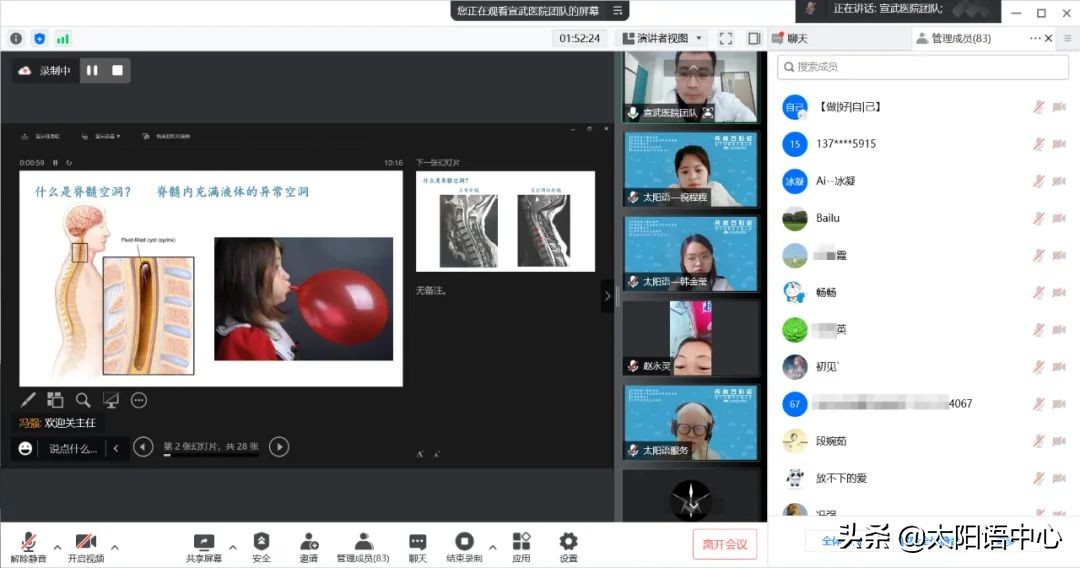Expand the audio options arrow
This screenshot has width=1080, height=568.
pyautogui.click(x=57, y=547)
